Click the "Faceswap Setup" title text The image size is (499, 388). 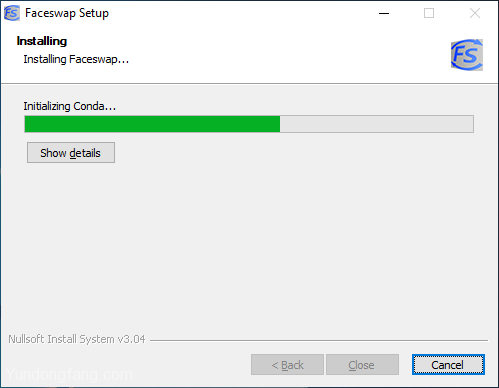click(x=67, y=13)
